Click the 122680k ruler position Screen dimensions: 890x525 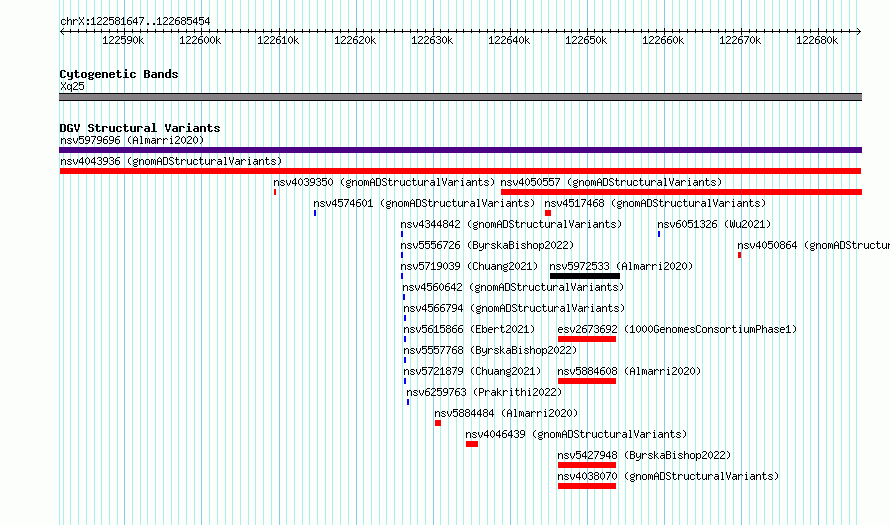click(817, 40)
